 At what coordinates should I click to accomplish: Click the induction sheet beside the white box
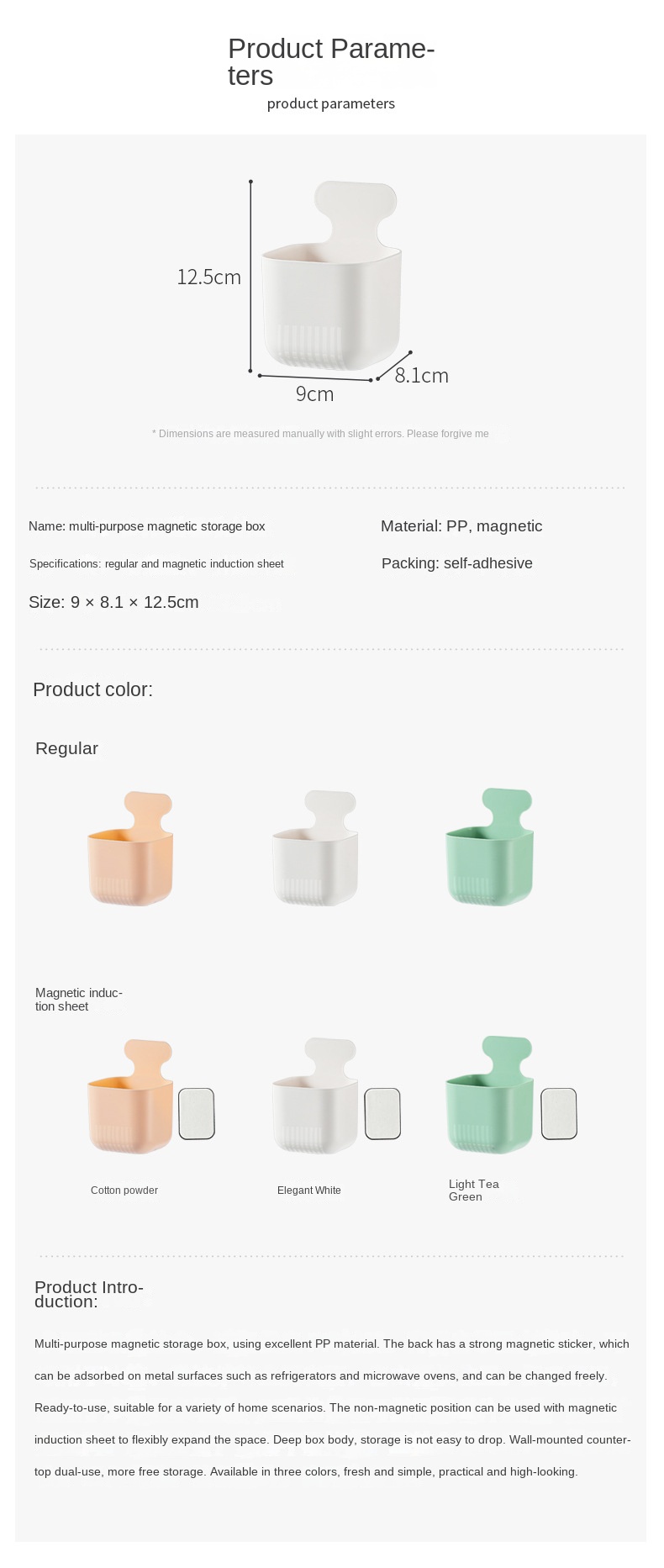[x=382, y=1114]
